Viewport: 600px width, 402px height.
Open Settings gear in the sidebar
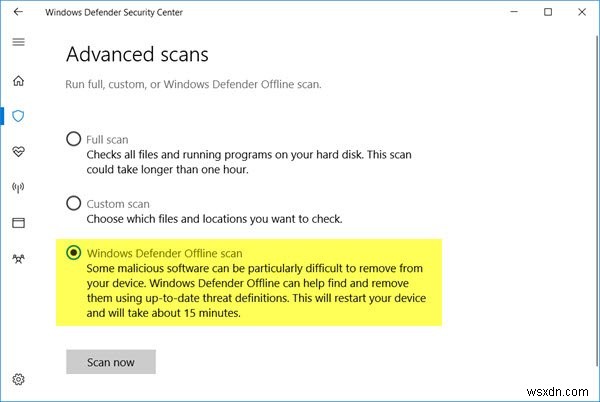point(18,380)
